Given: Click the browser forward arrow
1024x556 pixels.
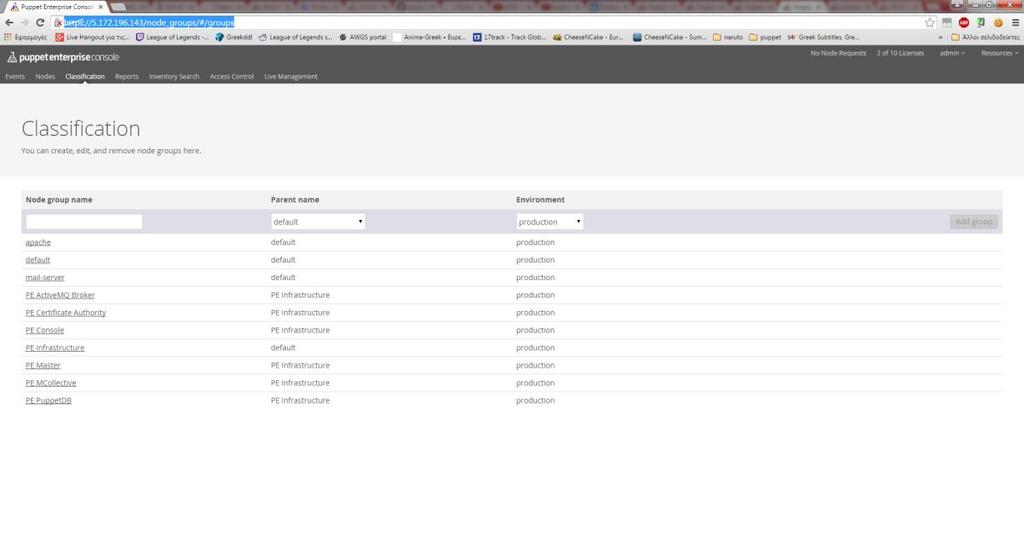Looking at the screenshot, I should coord(24,22).
